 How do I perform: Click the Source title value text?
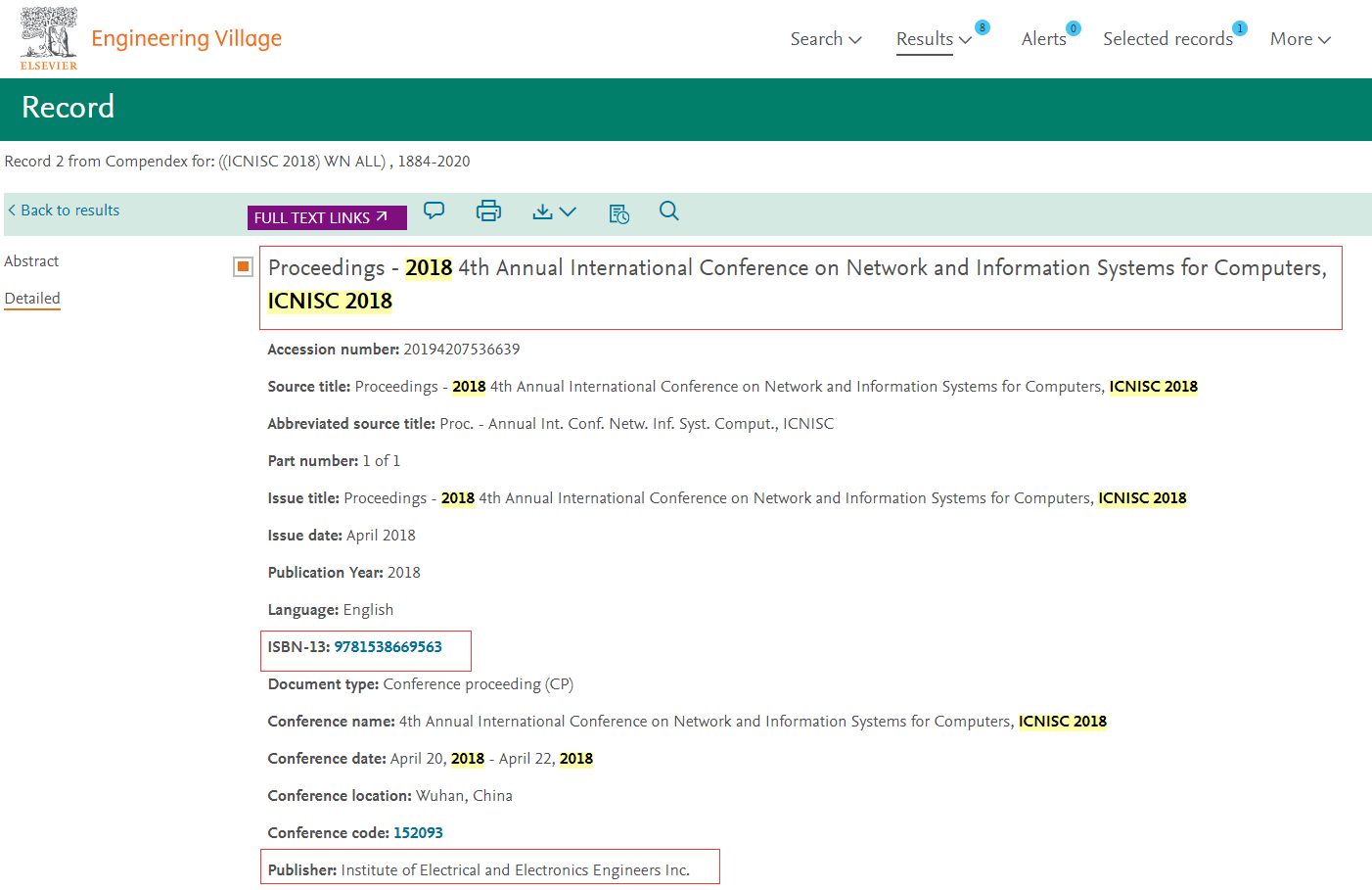(x=776, y=387)
